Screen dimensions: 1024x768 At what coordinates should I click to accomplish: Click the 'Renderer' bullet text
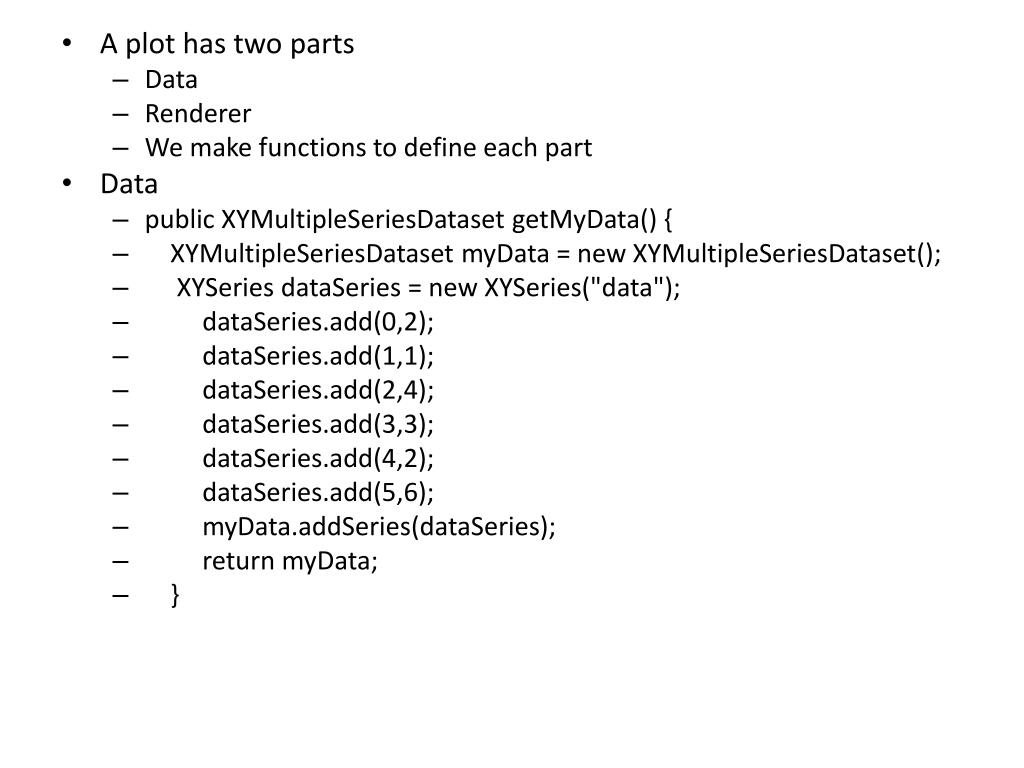(x=198, y=114)
